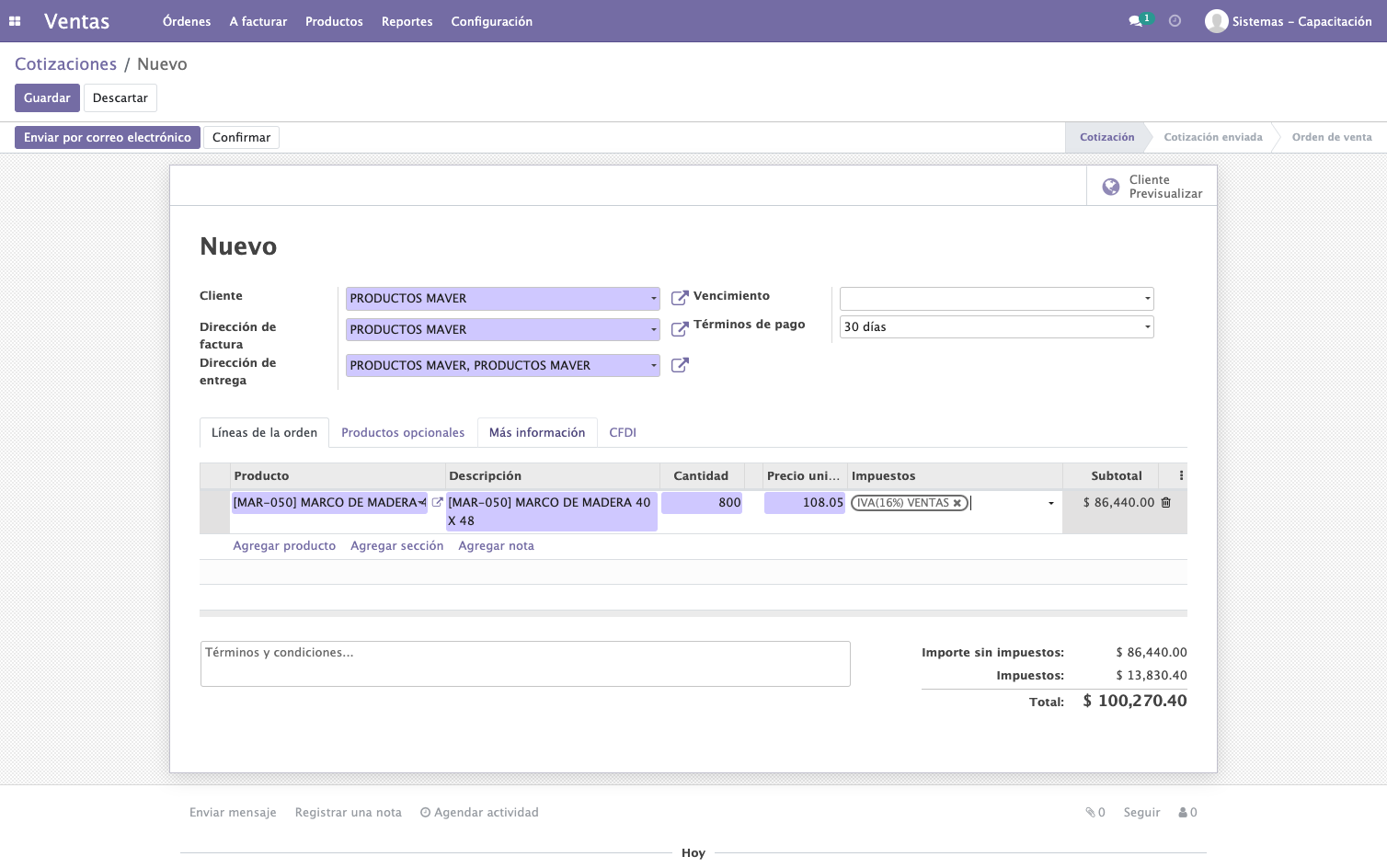Click Enviar por correo electrónico
The height and width of the screenshot is (868, 1387).
(x=108, y=138)
